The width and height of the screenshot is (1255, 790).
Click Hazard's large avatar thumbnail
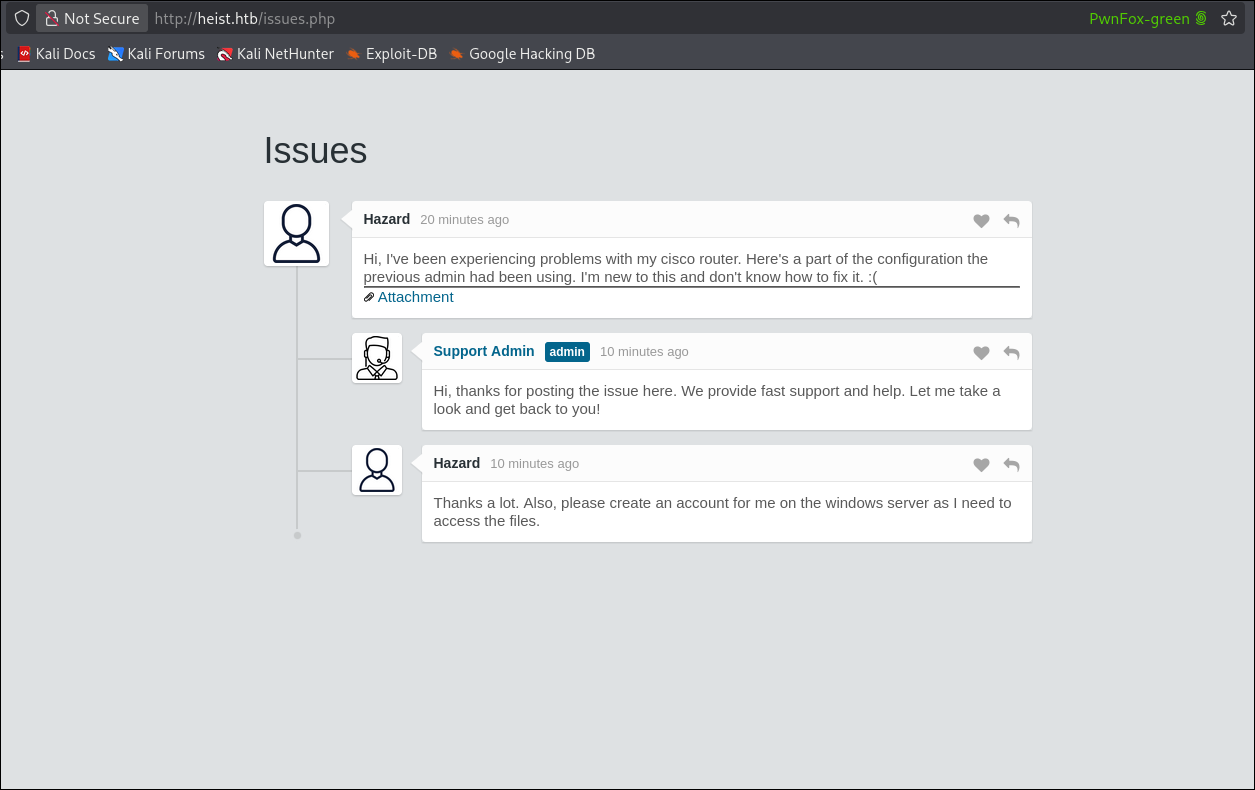tap(296, 233)
